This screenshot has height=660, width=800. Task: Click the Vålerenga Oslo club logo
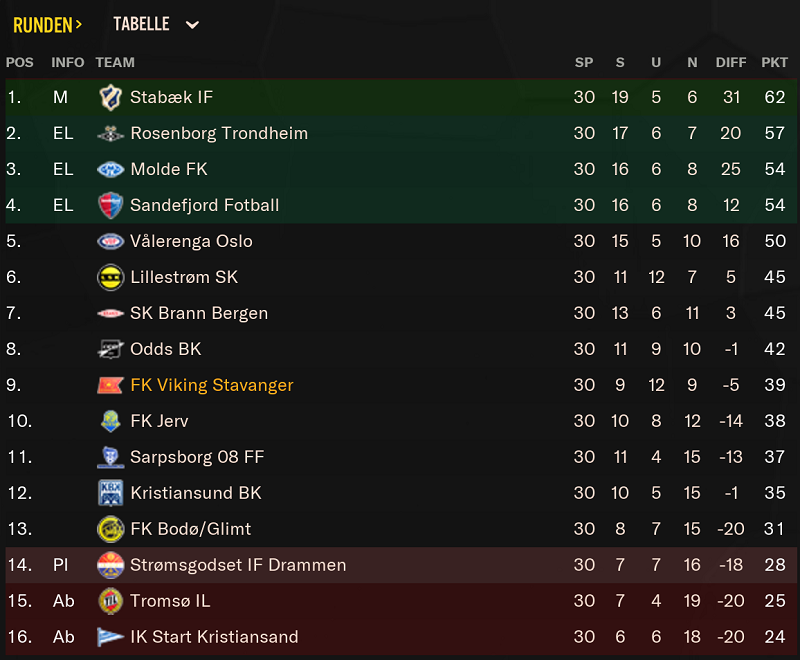(110, 241)
